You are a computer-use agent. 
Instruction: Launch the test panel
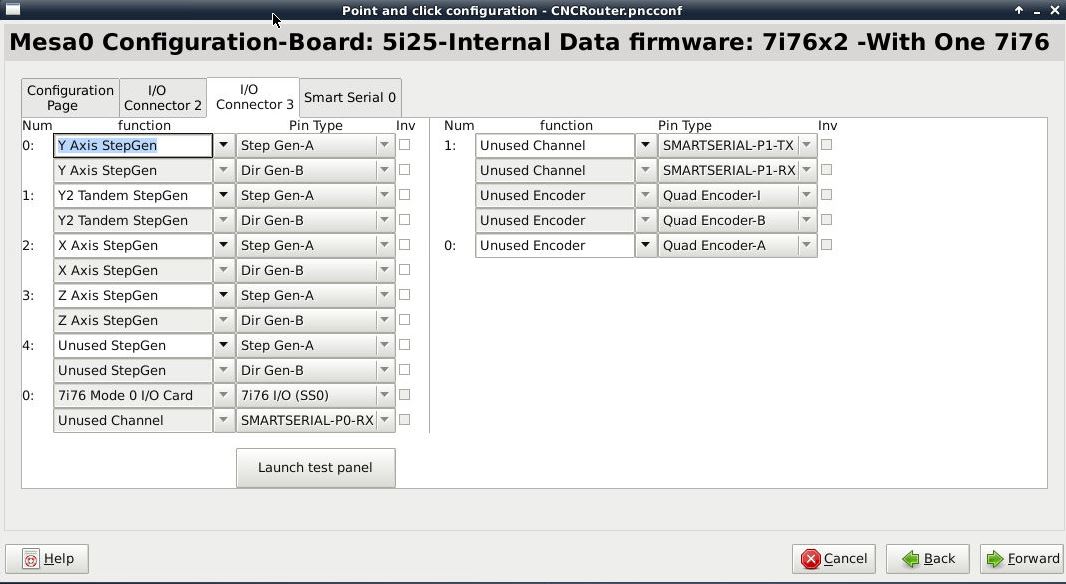[315, 468]
